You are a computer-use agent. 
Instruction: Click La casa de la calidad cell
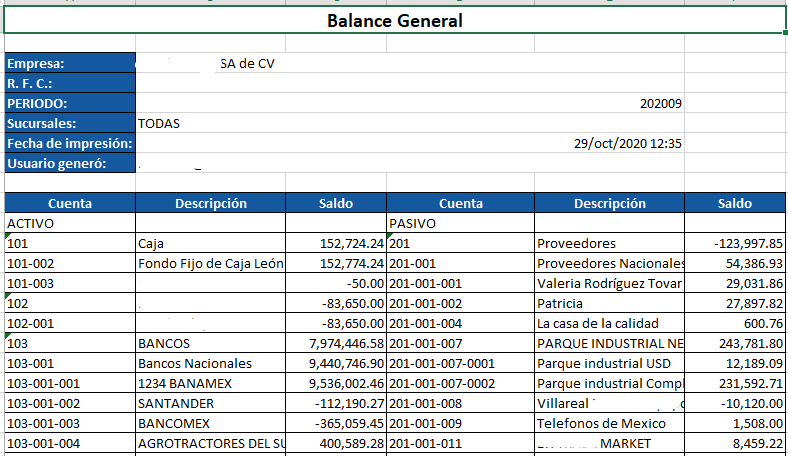pyautogui.click(x=610, y=323)
